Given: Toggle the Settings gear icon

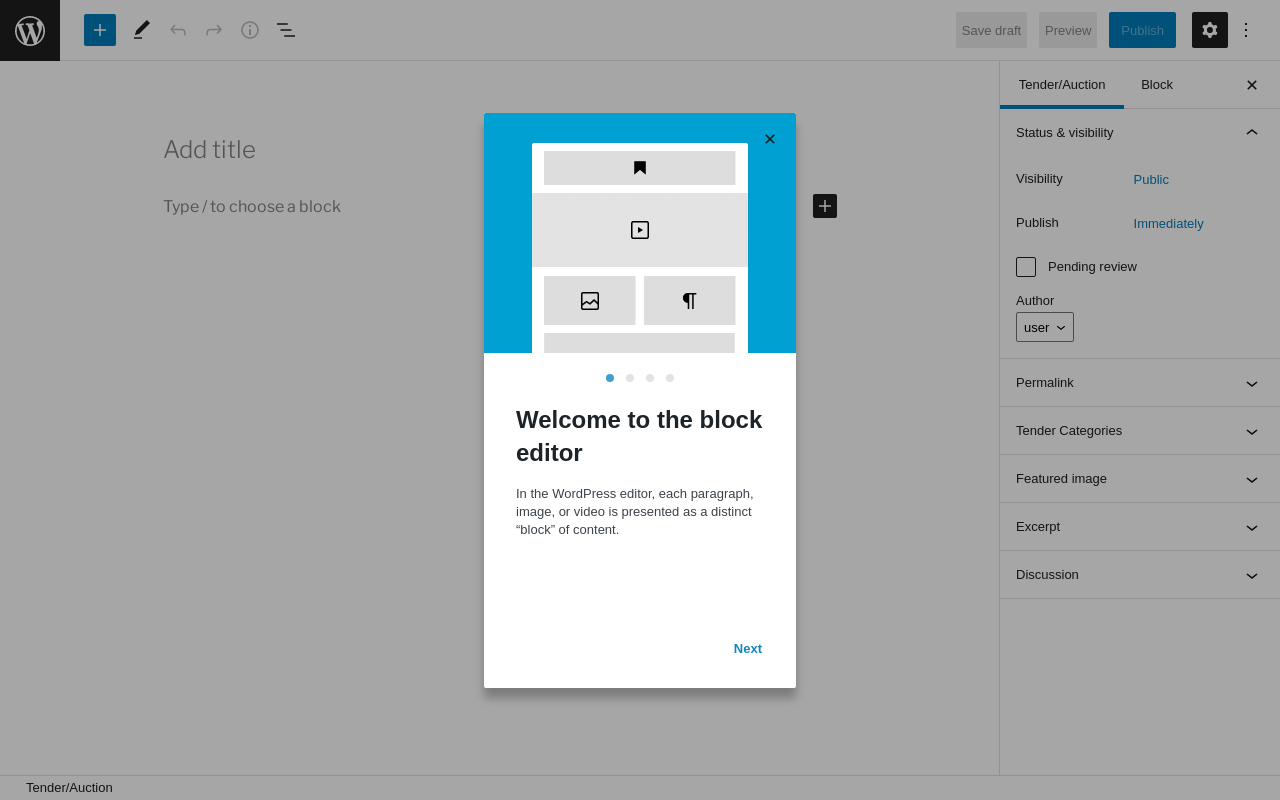Looking at the screenshot, I should pyautogui.click(x=1210, y=30).
